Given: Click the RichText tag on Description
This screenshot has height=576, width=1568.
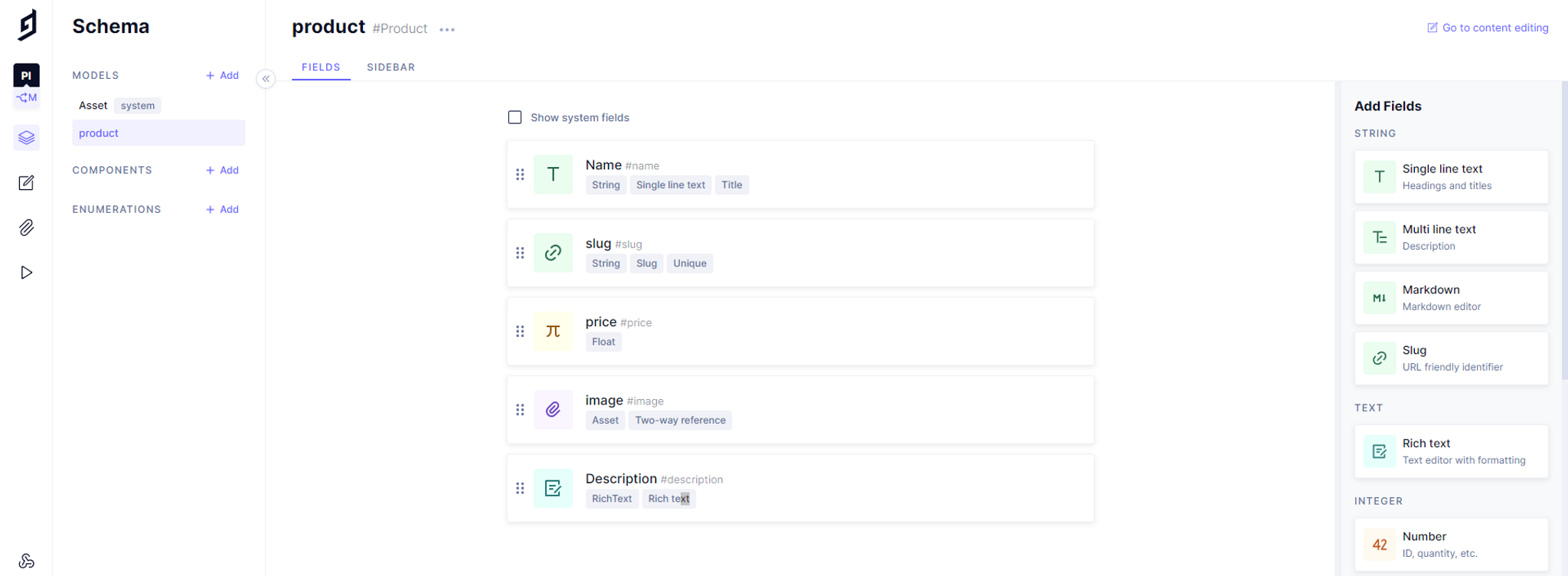Looking at the screenshot, I should point(612,499).
